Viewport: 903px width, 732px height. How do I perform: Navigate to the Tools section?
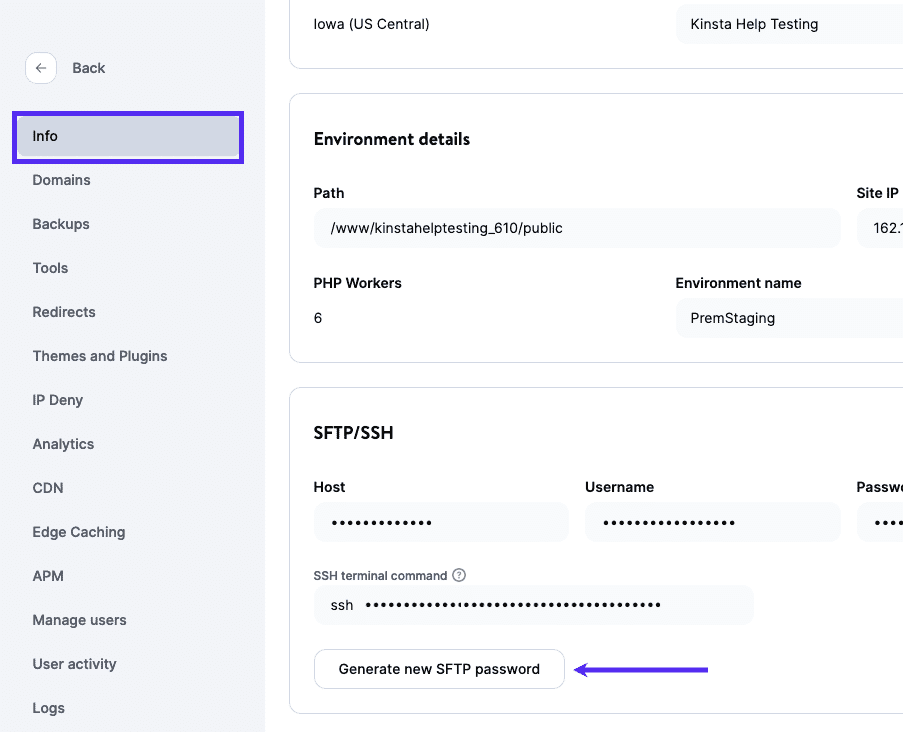[x=50, y=268]
